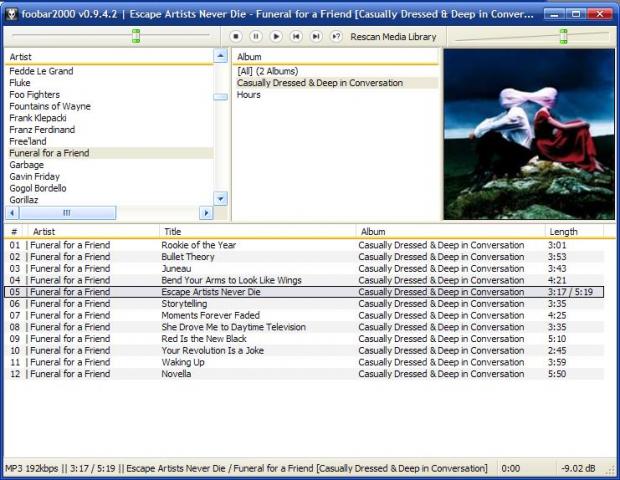The image size is (620, 480).
Task: Click the artist list horizontal scrollbar thumb
Action: click(x=68, y=213)
